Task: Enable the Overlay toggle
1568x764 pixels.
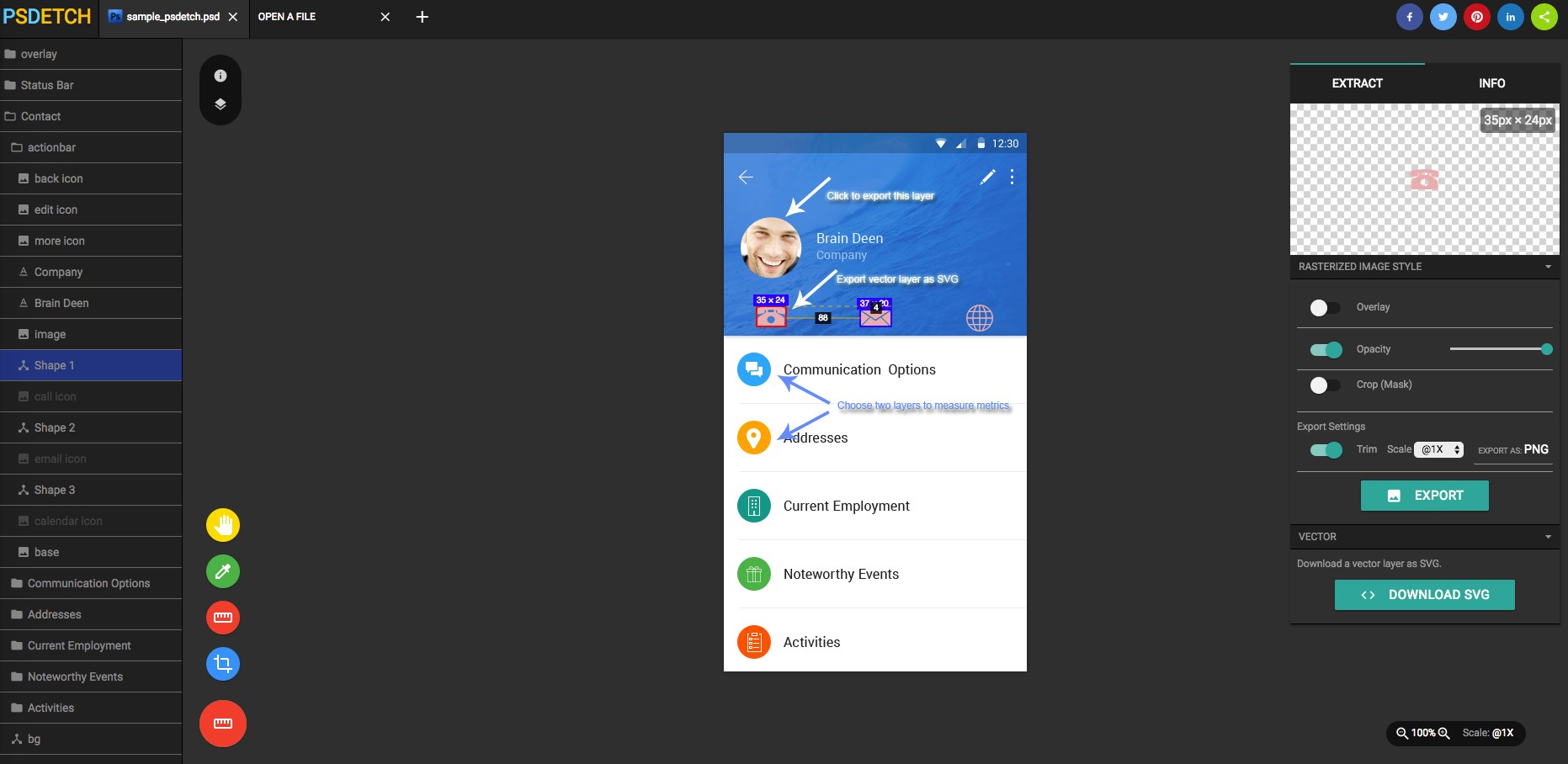Action: click(x=1325, y=308)
